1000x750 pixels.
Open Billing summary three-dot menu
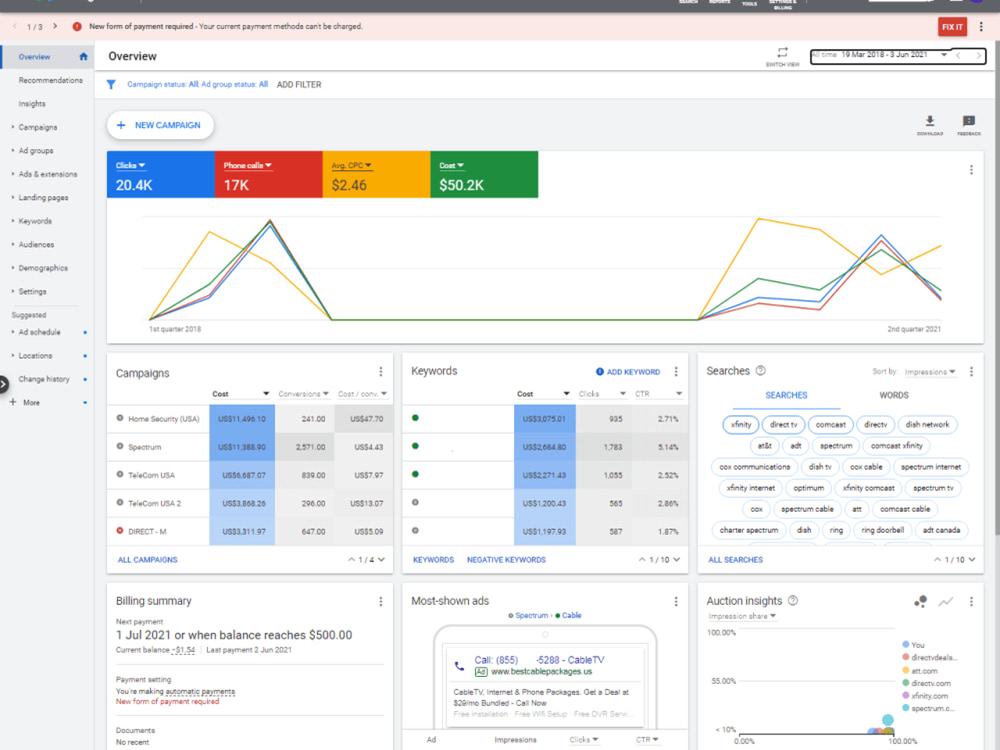tap(381, 601)
